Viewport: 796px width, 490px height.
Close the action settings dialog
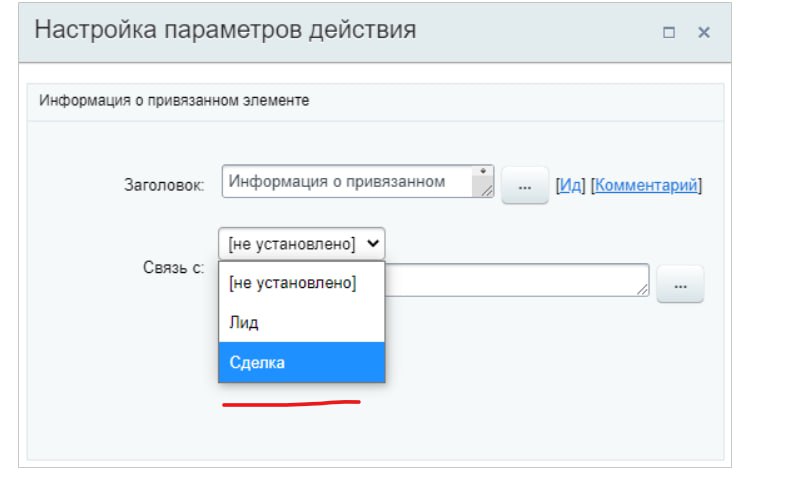[704, 33]
